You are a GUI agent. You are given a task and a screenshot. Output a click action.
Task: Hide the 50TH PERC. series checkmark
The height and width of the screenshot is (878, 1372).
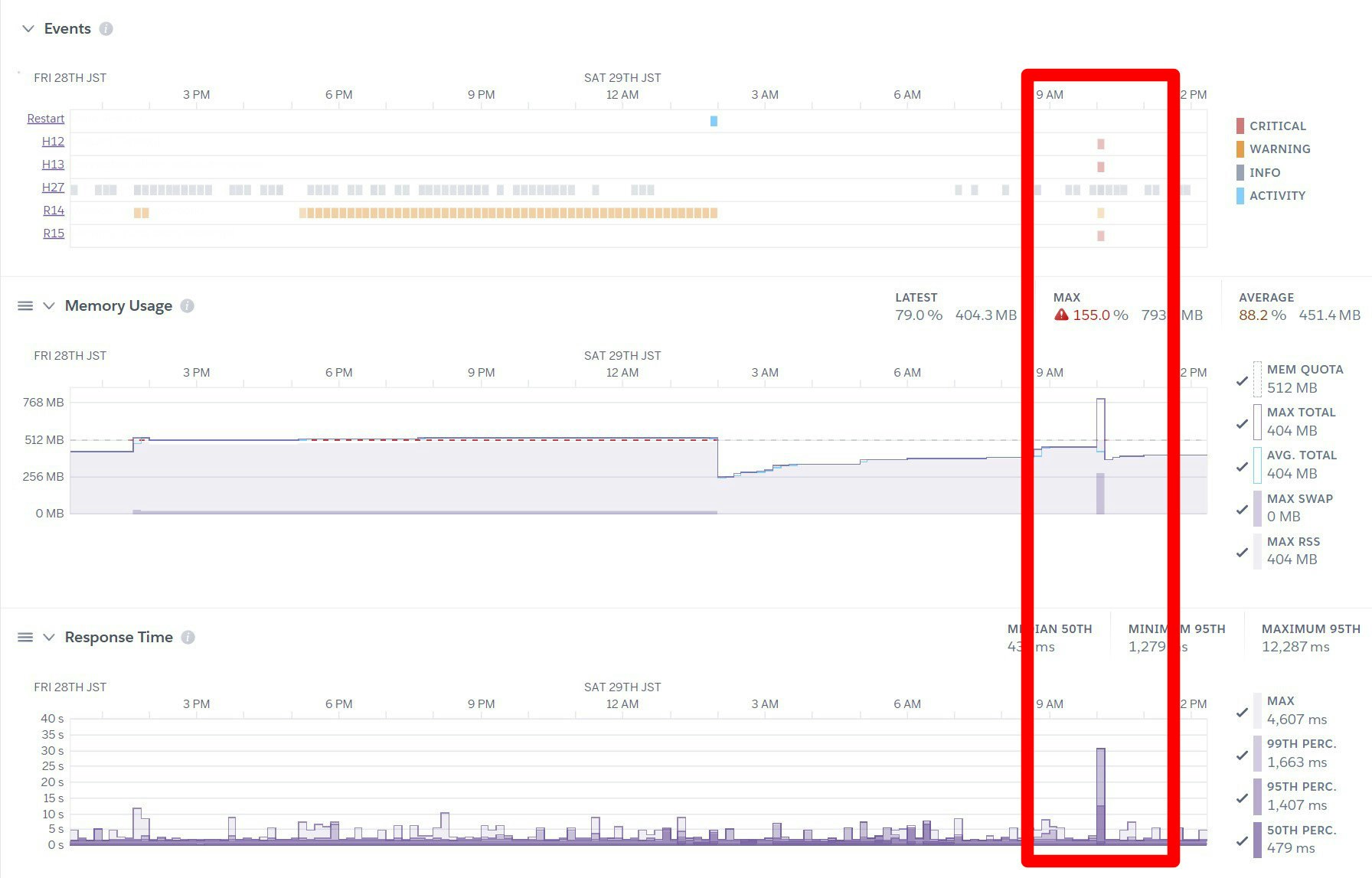[x=1242, y=840]
